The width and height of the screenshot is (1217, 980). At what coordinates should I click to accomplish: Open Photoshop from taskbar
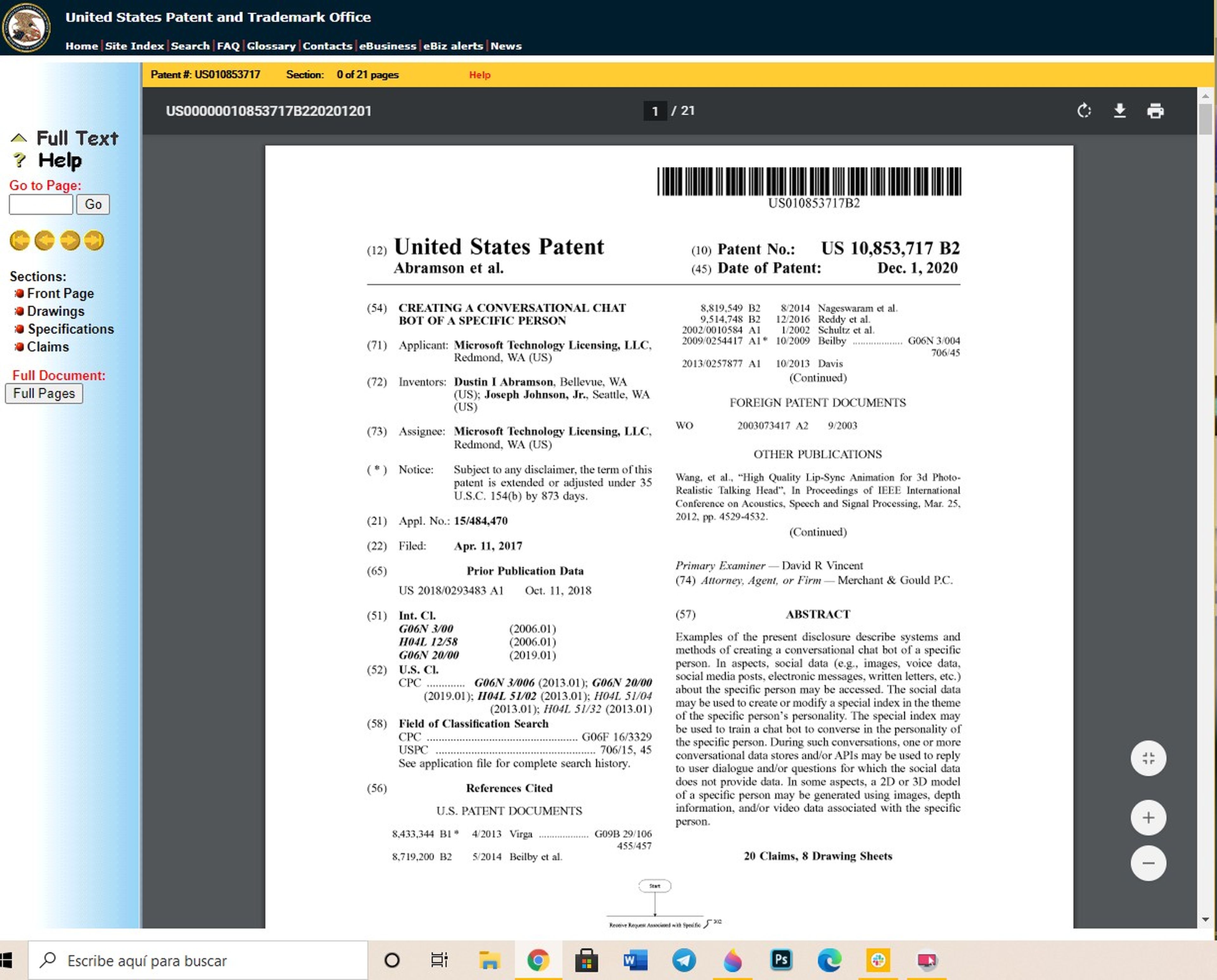[x=781, y=960]
